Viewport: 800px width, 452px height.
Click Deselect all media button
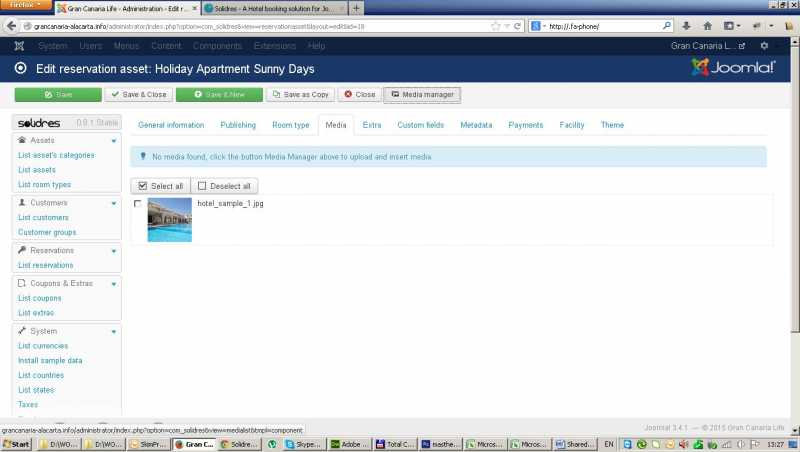tap(224, 186)
